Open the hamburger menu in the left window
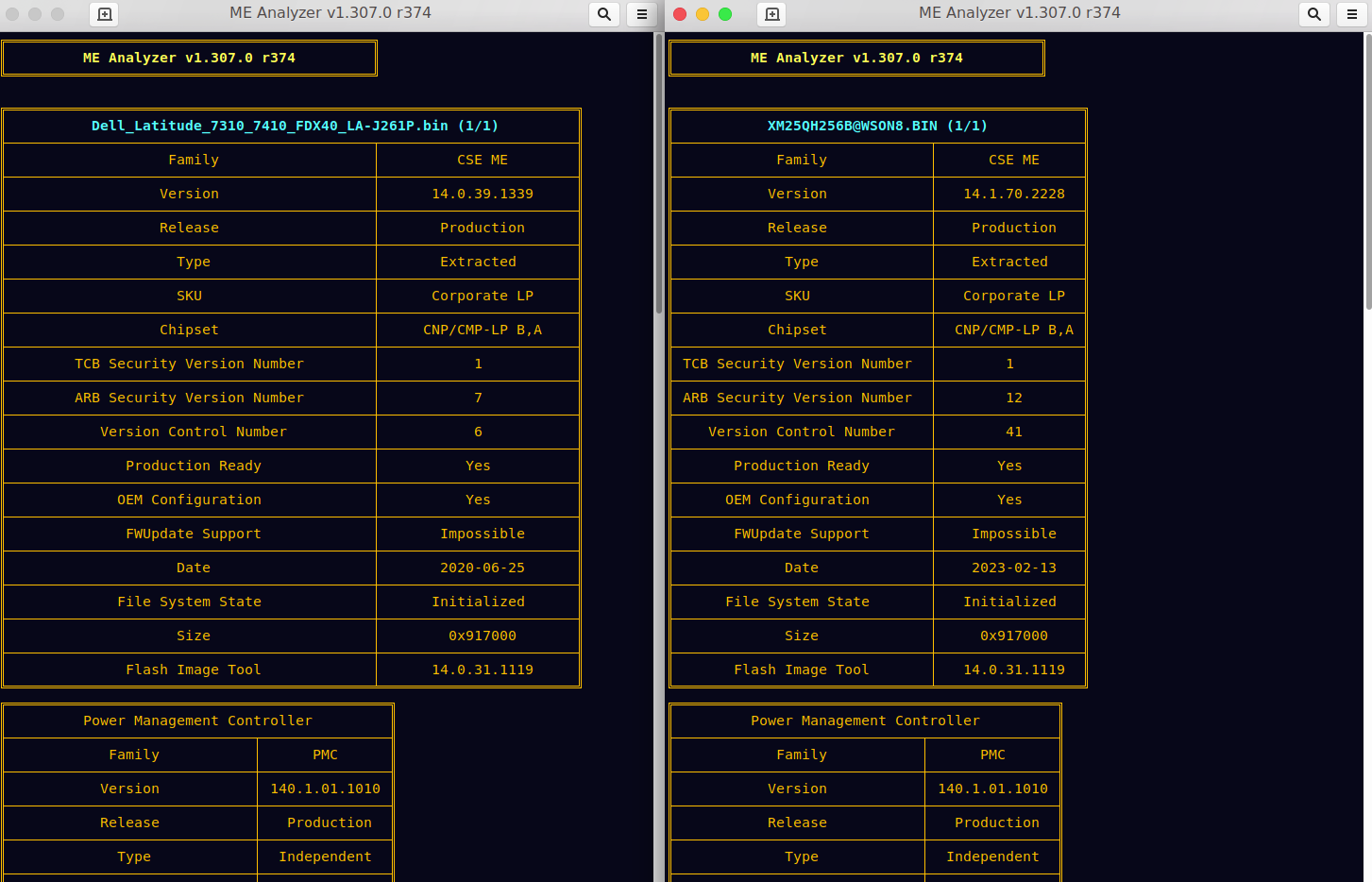Screen dimensions: 1372x882 (x=642, y=14)
